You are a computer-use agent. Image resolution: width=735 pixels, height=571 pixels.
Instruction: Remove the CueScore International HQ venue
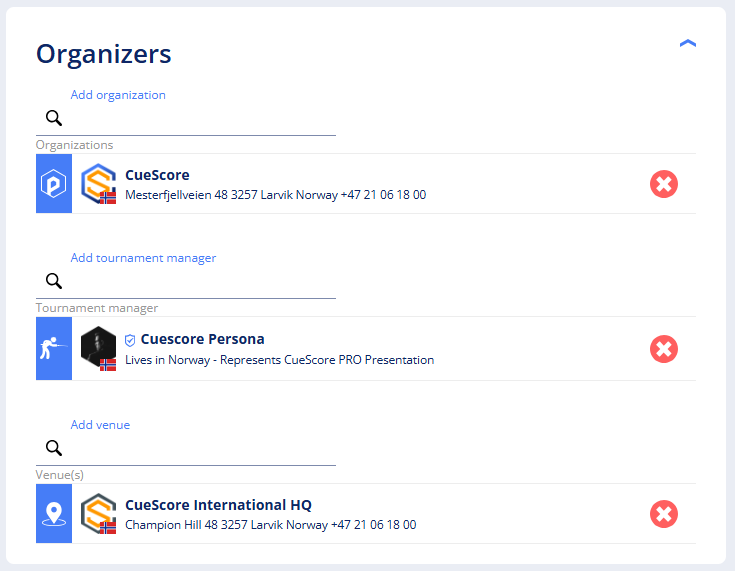tap(664, 514)
